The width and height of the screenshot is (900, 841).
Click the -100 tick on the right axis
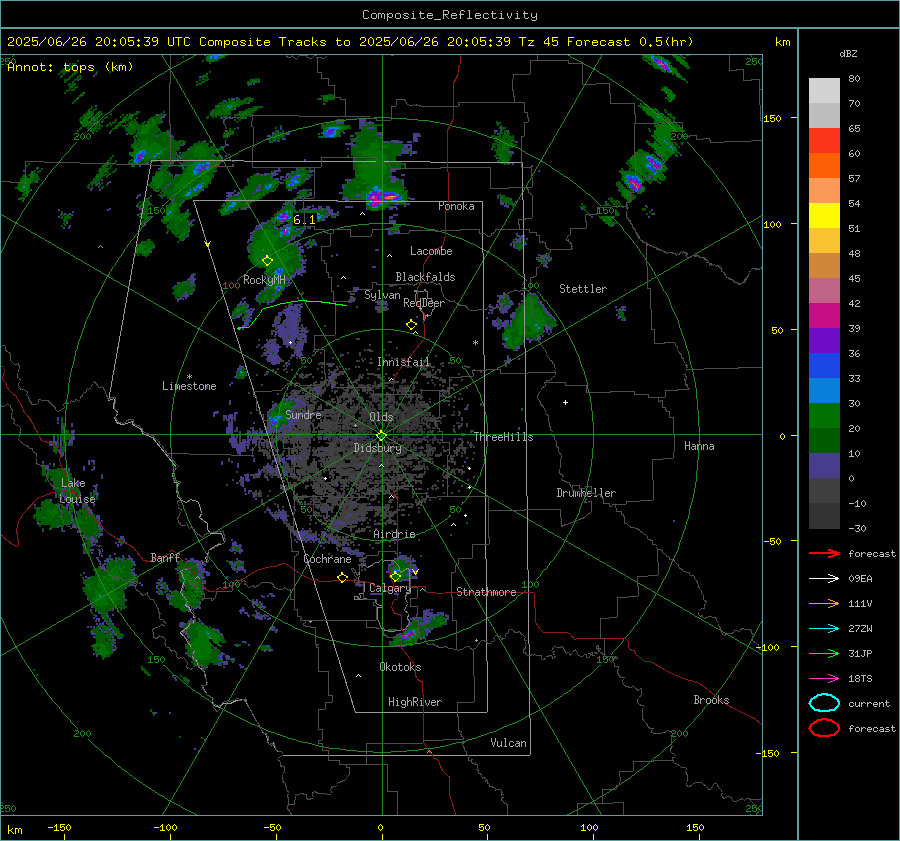767,647
